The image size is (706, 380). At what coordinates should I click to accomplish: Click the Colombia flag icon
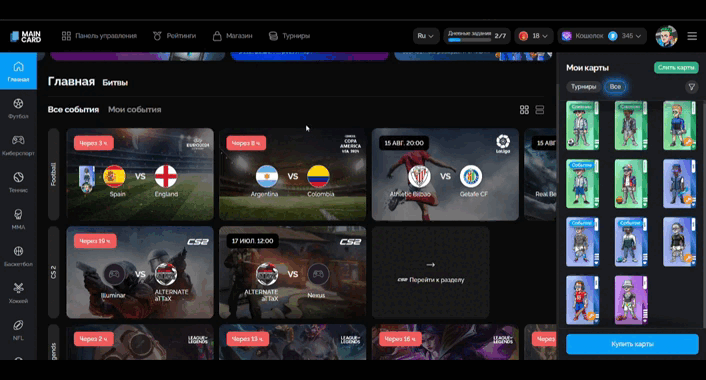(x=318, y=176)
